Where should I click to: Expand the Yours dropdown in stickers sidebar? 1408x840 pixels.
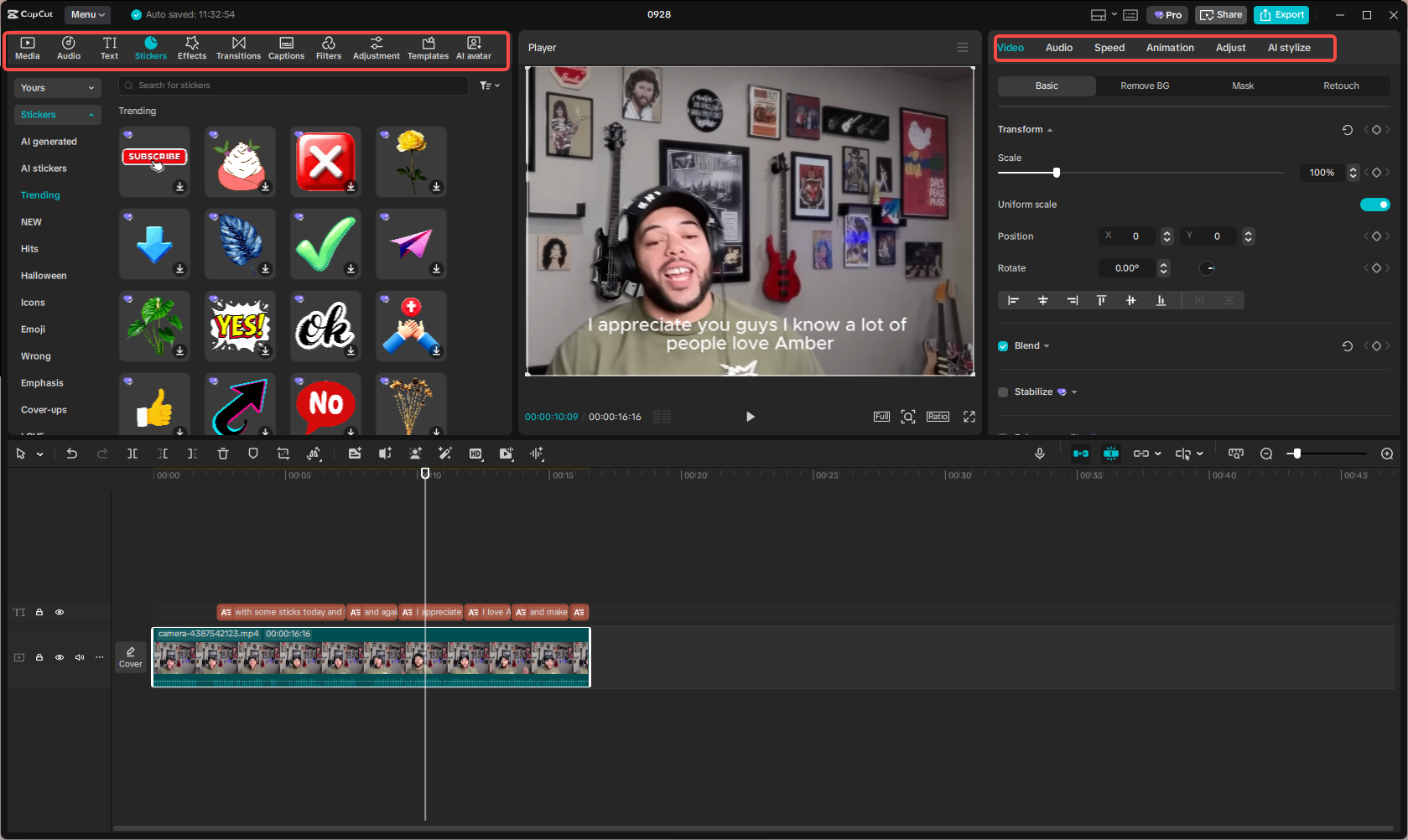(57, 87)
